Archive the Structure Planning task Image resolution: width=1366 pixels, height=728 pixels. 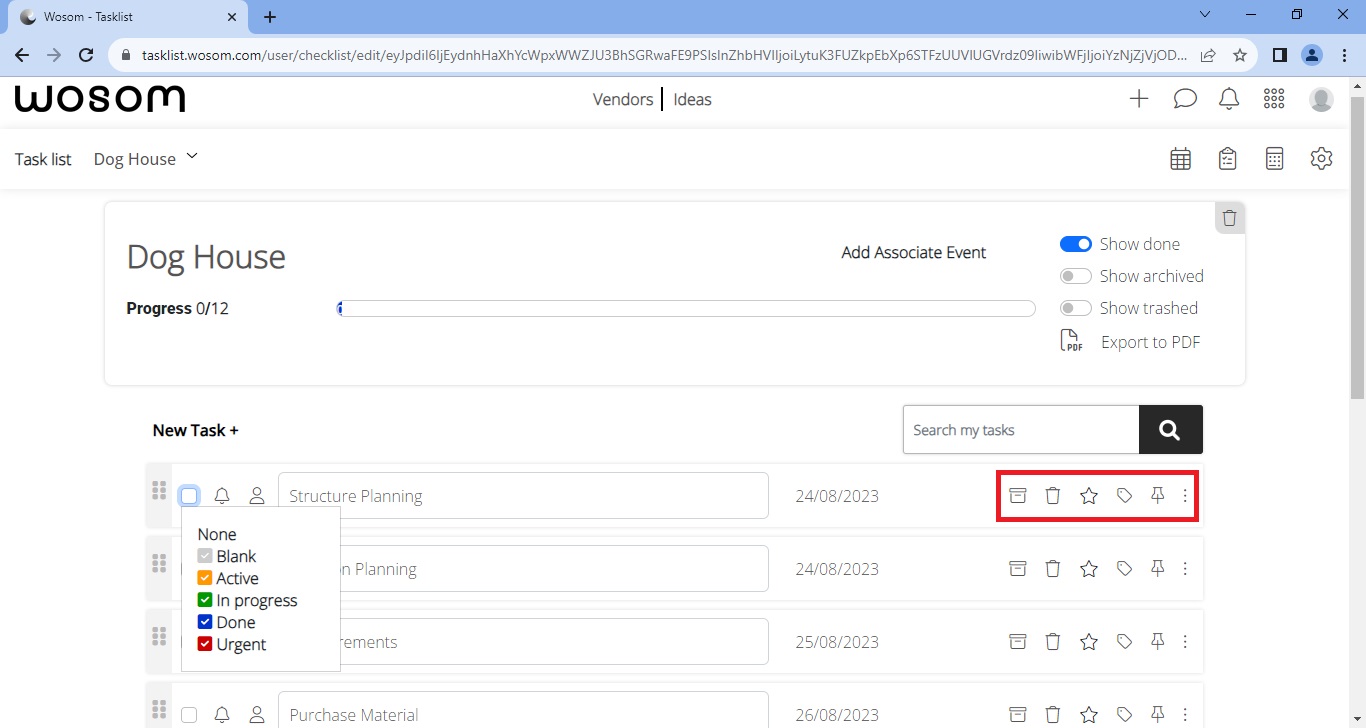point(1017,495)
